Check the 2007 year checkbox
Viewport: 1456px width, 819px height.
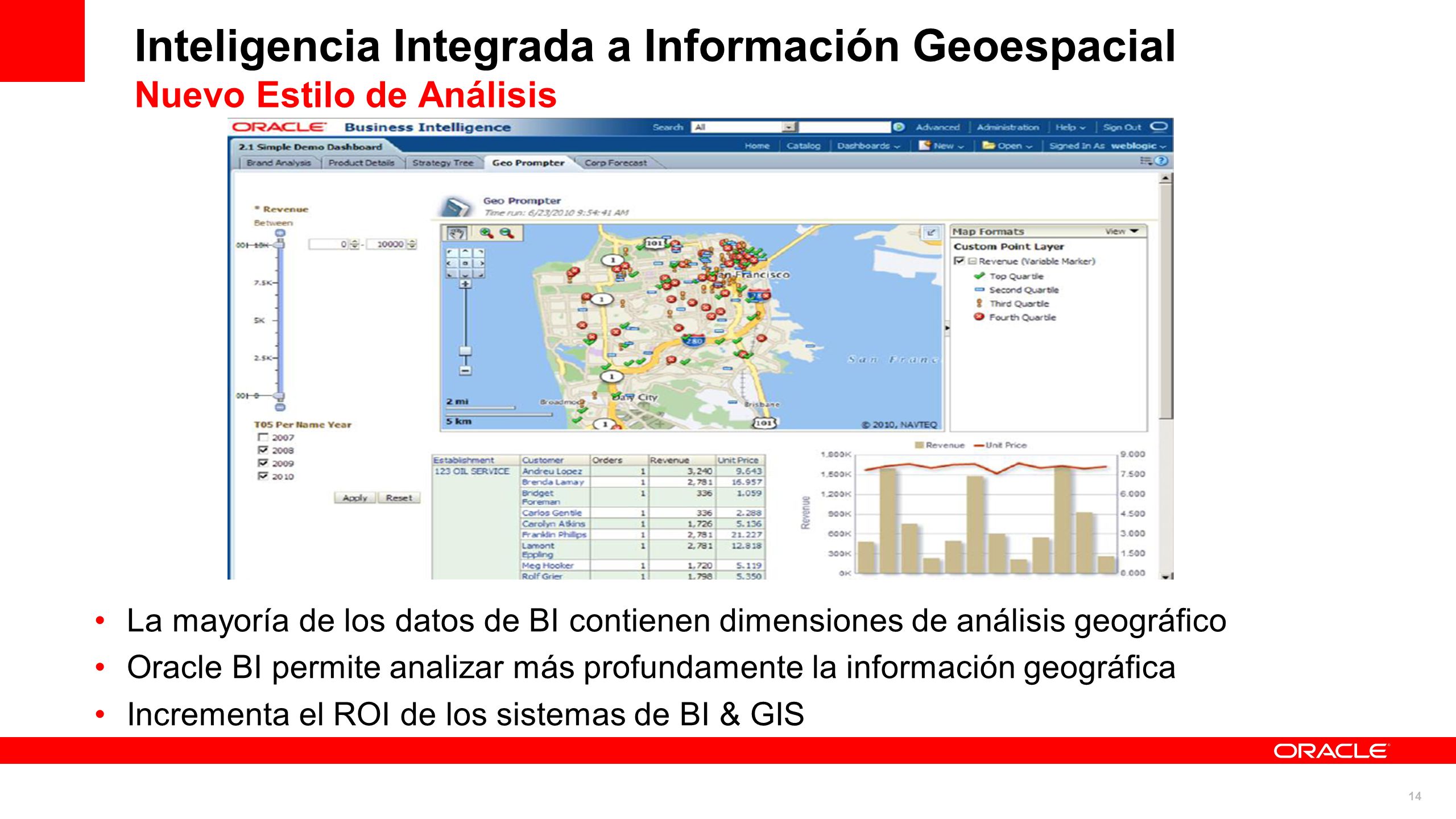(x=263, y=437)
